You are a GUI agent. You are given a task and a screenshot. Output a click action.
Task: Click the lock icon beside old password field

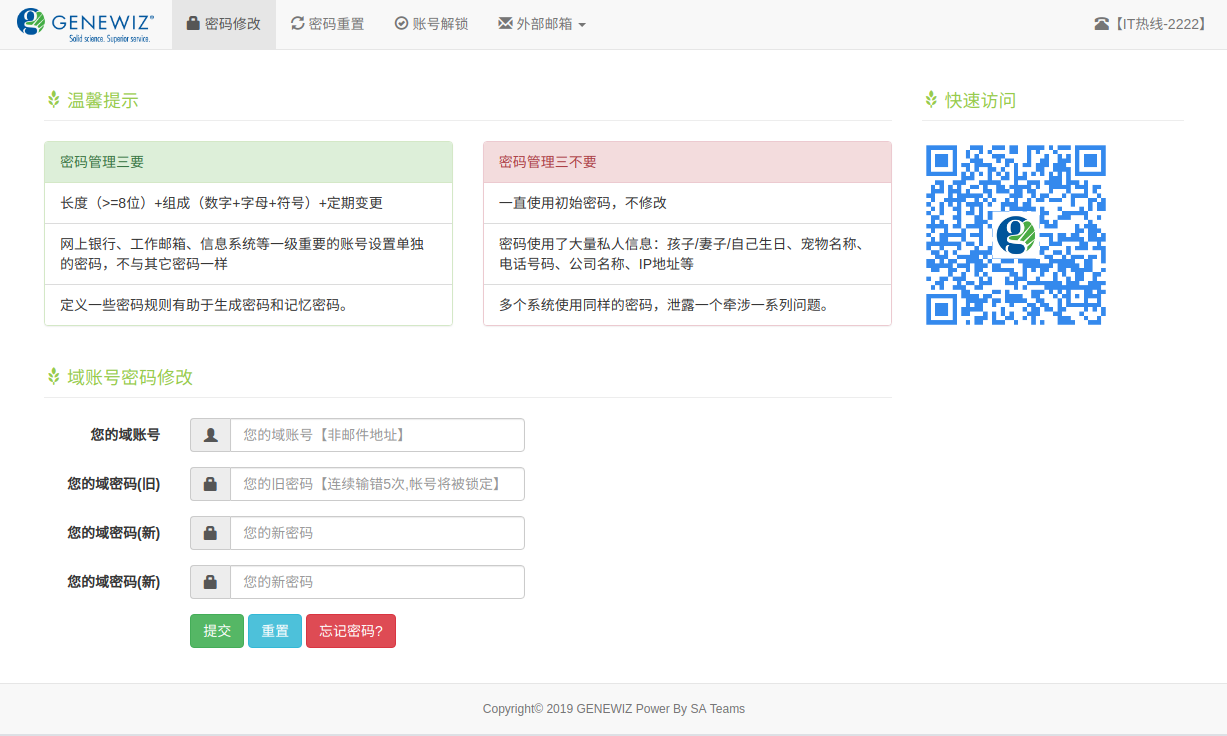coord(211,484)
